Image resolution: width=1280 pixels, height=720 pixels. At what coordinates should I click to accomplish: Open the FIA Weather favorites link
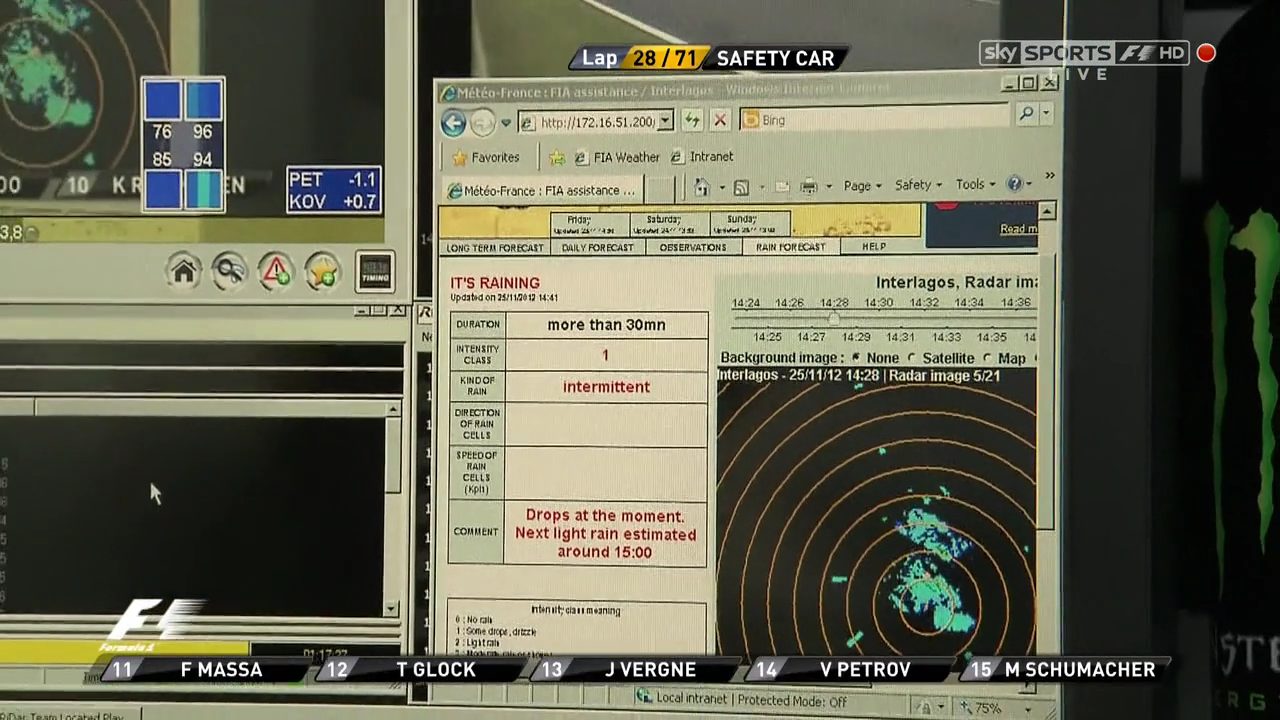tap(616, 157)
